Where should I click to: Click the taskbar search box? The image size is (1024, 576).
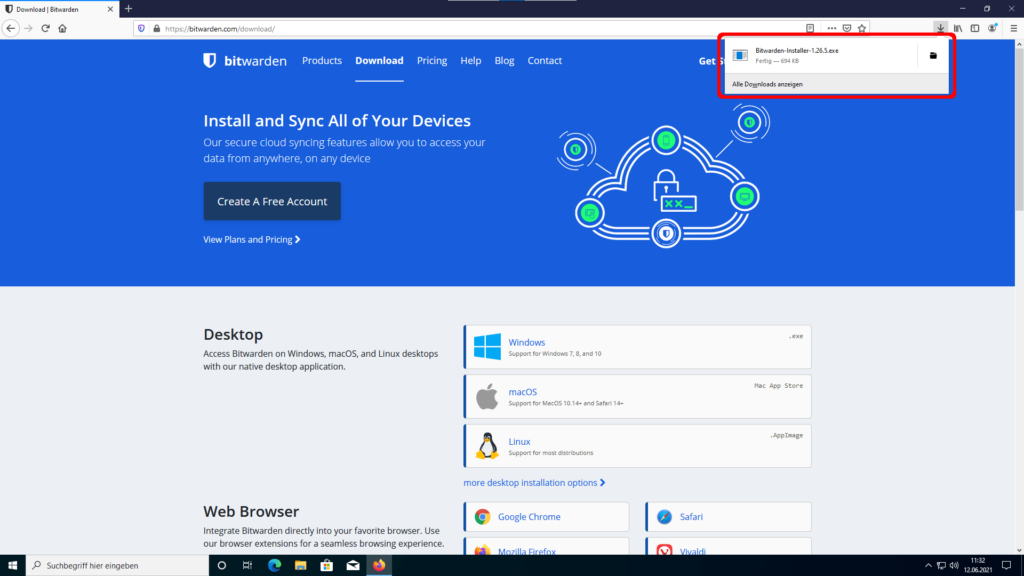(118, 566)
